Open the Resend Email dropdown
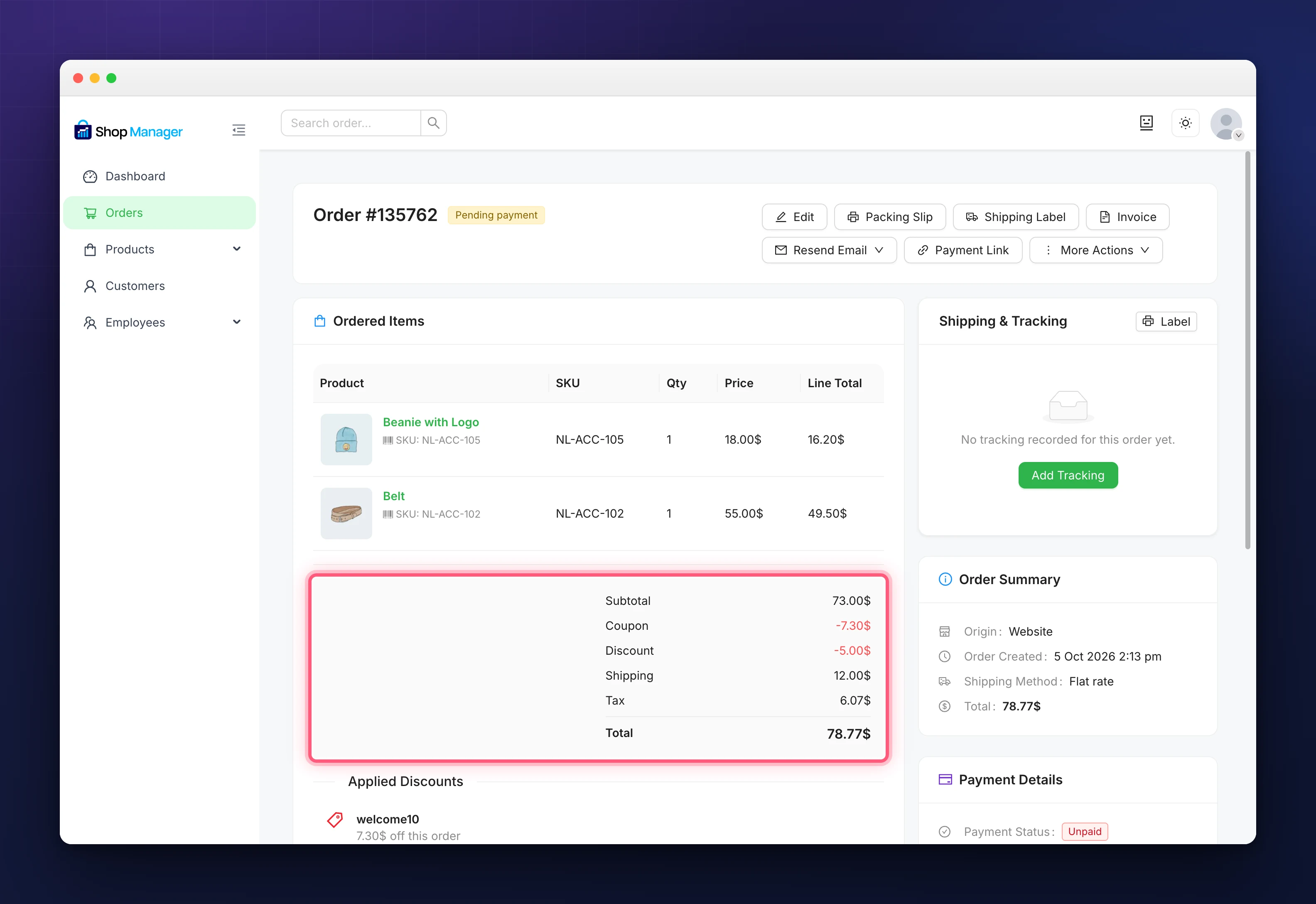This screenshot has width=1316, height=904. [x=829, y=251]
